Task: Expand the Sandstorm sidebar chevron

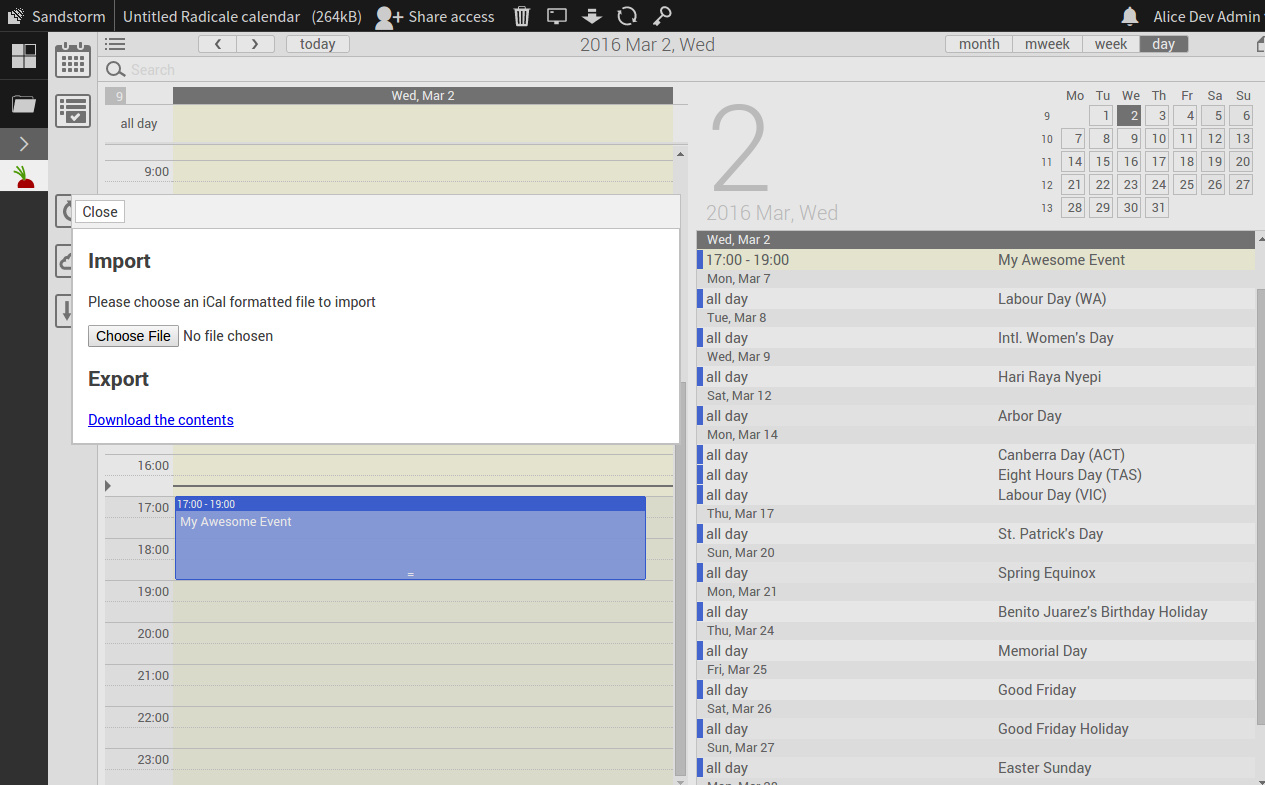Action: [24, 144]
